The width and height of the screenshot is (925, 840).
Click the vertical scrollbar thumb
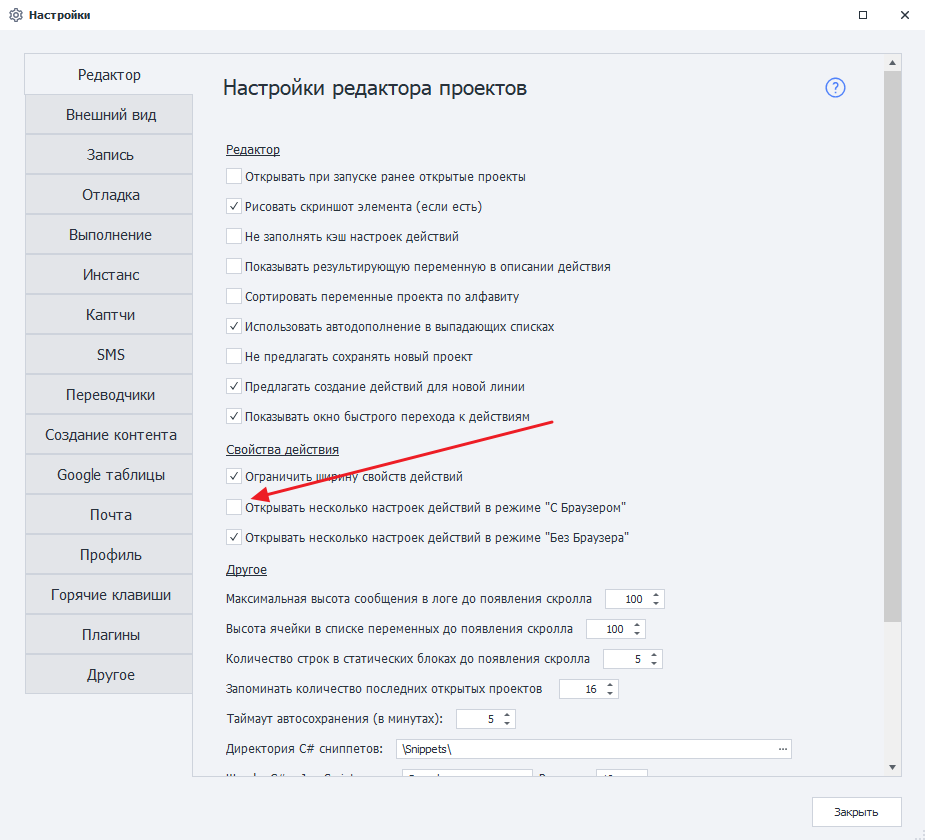[x=893, y=346]
